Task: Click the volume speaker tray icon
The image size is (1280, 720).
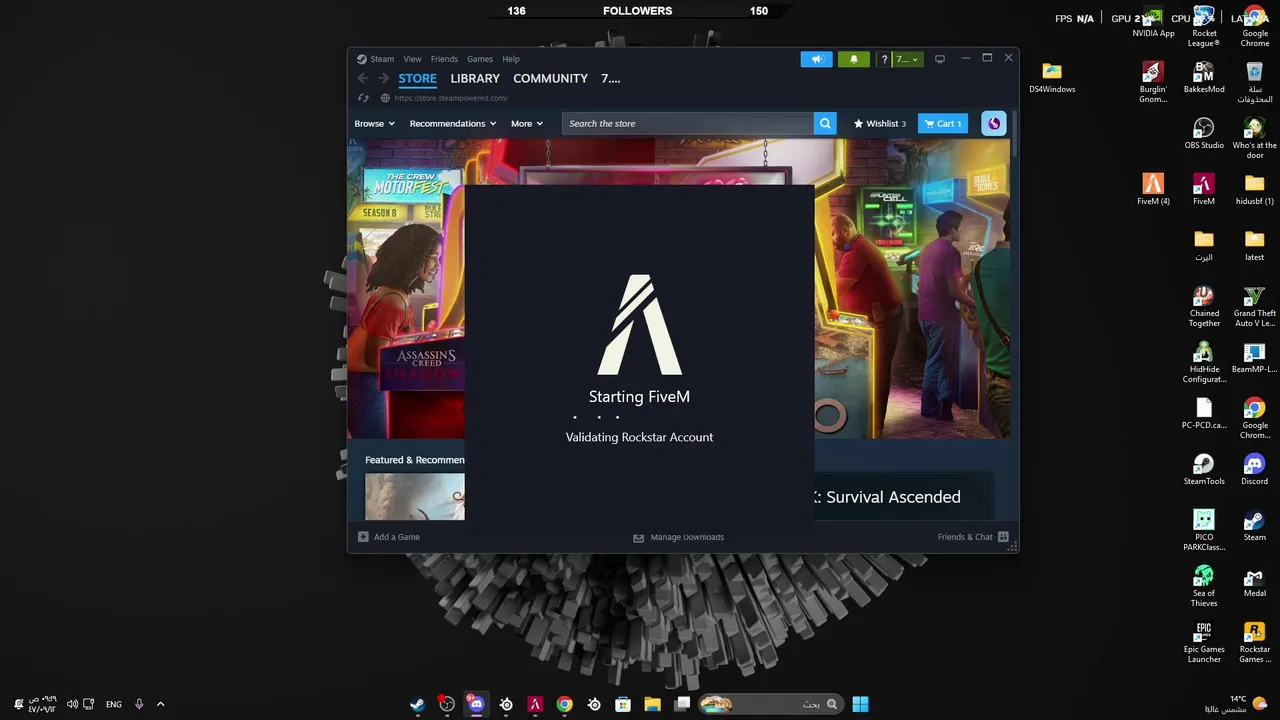Action: coord(72,704)
